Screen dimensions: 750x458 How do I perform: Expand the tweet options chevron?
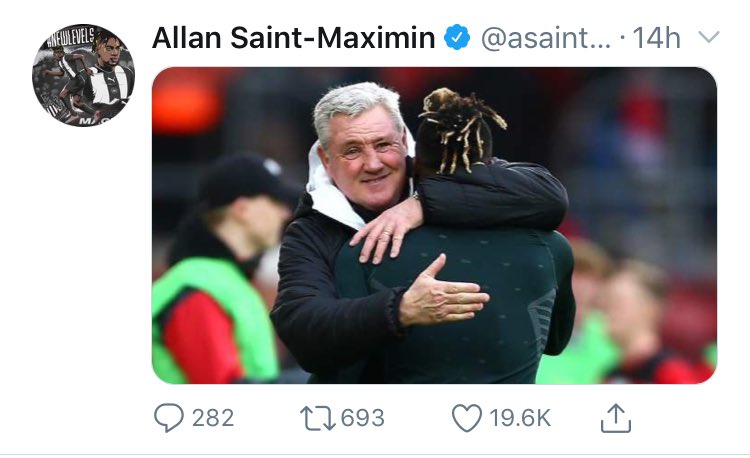pyautogui.click(x=708, y=37)
